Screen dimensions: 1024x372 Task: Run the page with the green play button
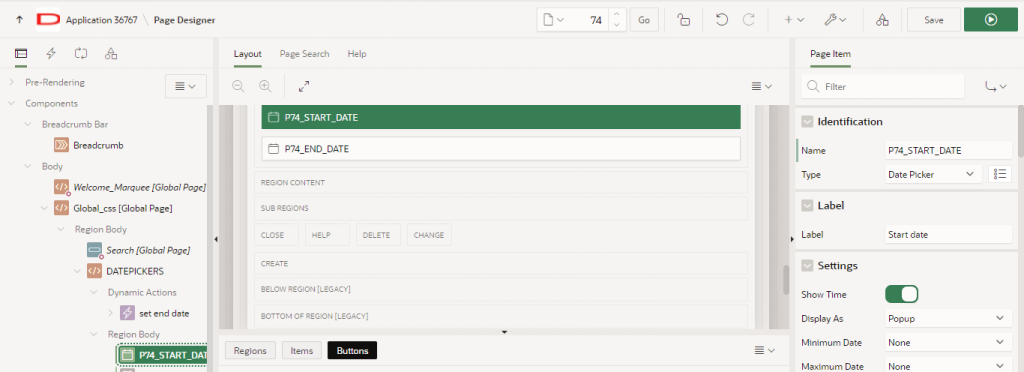990,20
